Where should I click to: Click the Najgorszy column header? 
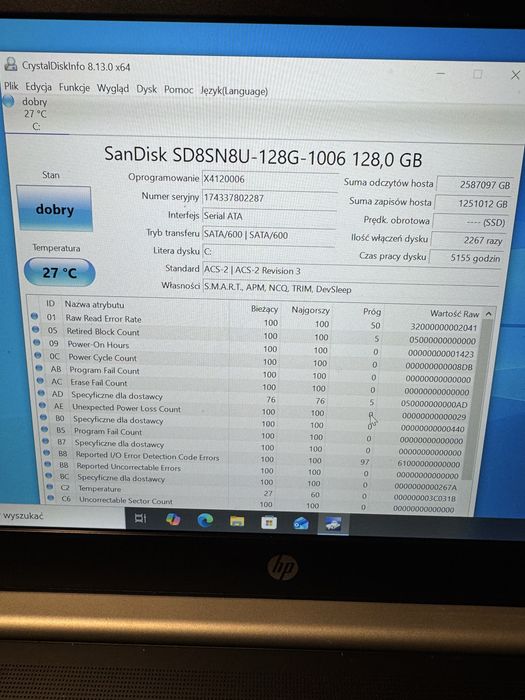pos(310,310)
